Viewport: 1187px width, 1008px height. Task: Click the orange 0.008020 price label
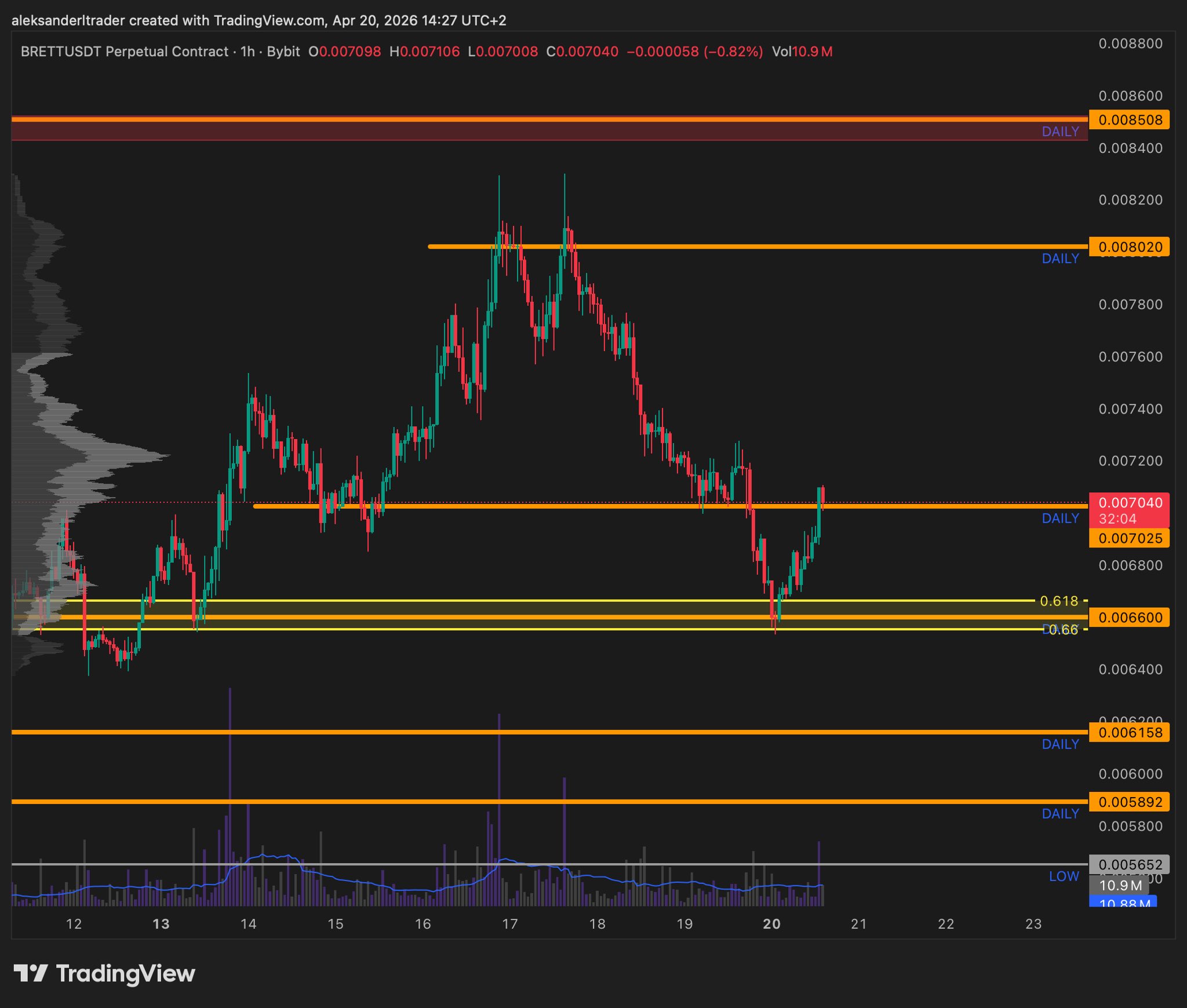[x=1129, y=247]
